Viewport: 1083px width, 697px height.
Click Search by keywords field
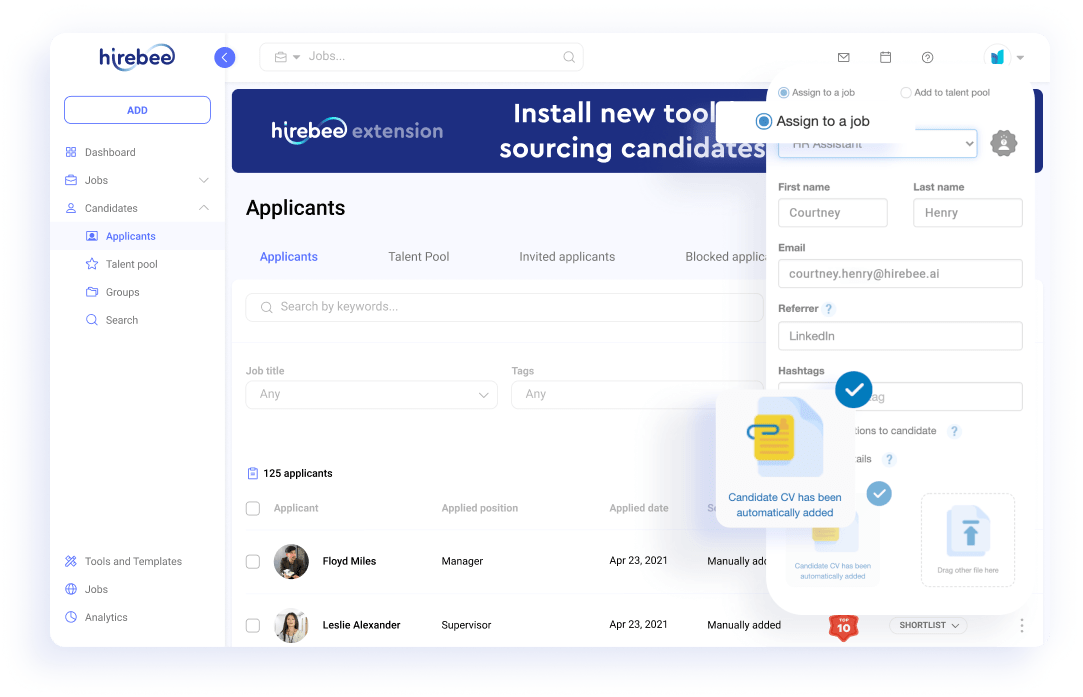[504, 307]
